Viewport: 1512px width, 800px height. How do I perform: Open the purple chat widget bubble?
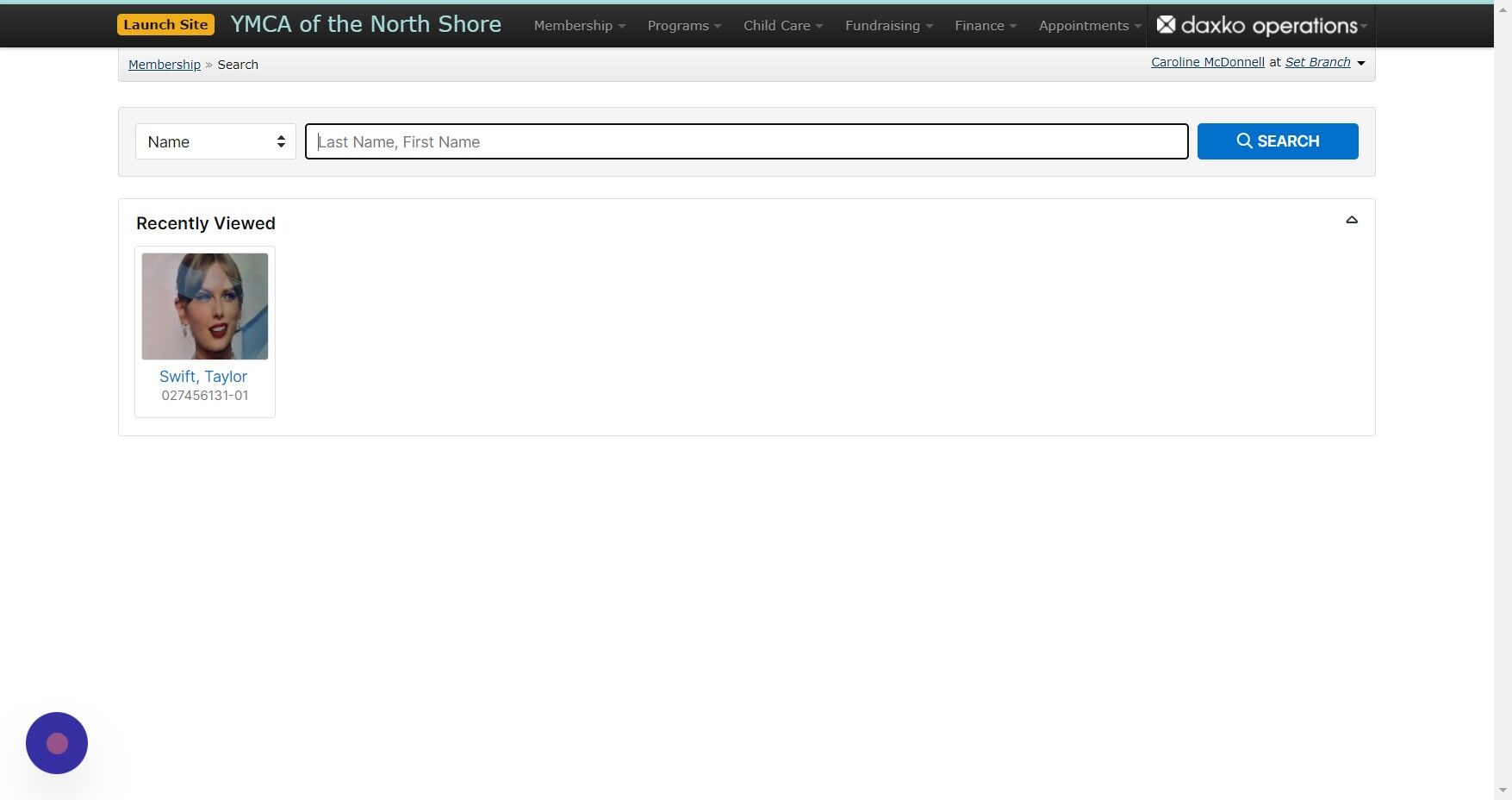(x=56, y=742)
